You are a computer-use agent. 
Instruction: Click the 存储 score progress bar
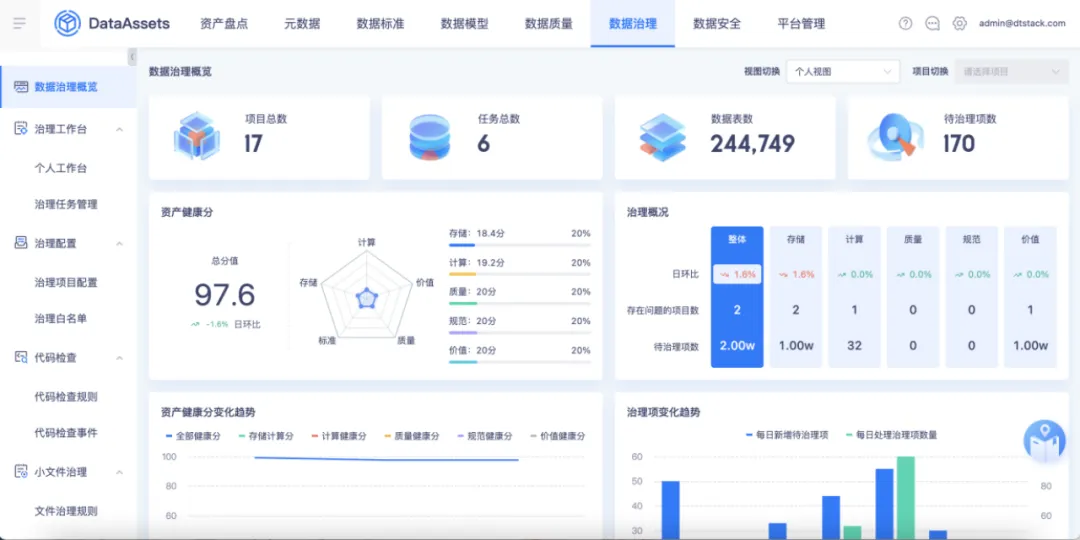[519, 245]
